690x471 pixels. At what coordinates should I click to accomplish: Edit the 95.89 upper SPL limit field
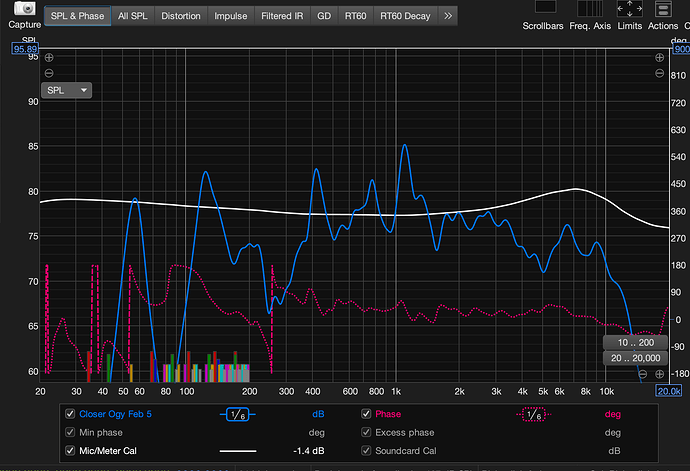click(25, 49)
